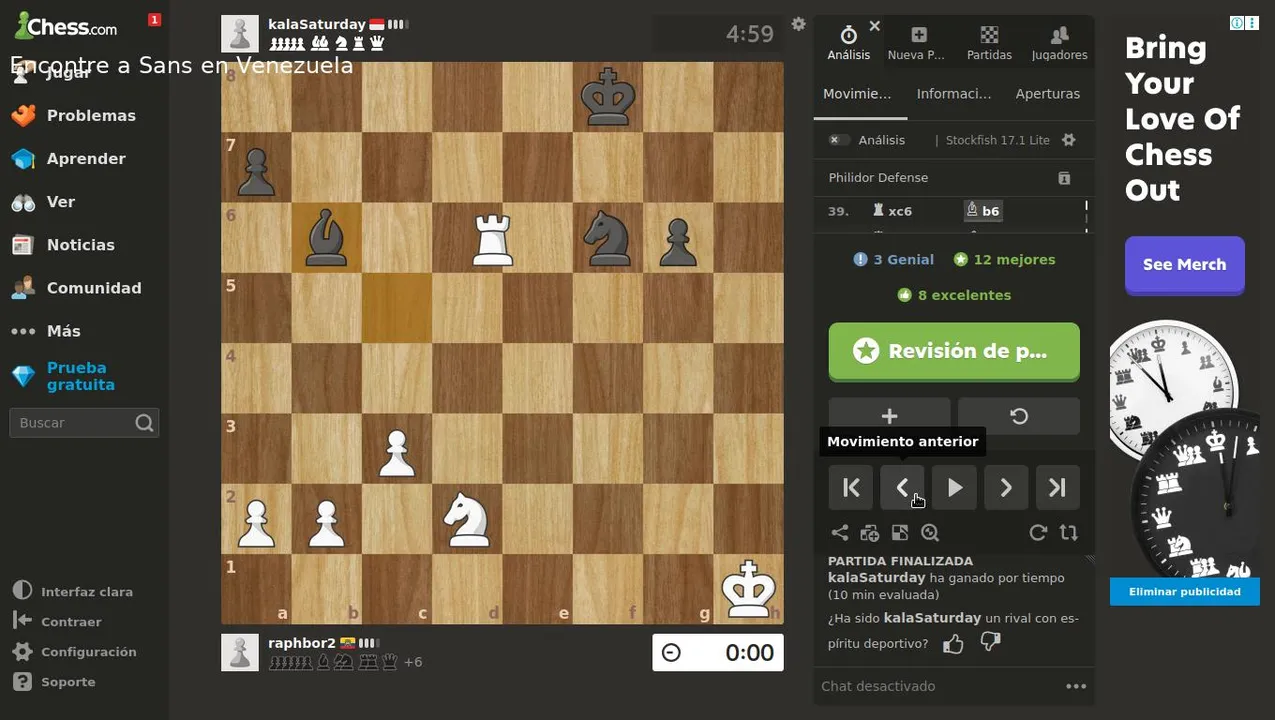This screenshot has width=1275, height=720.
Task: Open raphbor2's profile name
Action: [301, 643]
